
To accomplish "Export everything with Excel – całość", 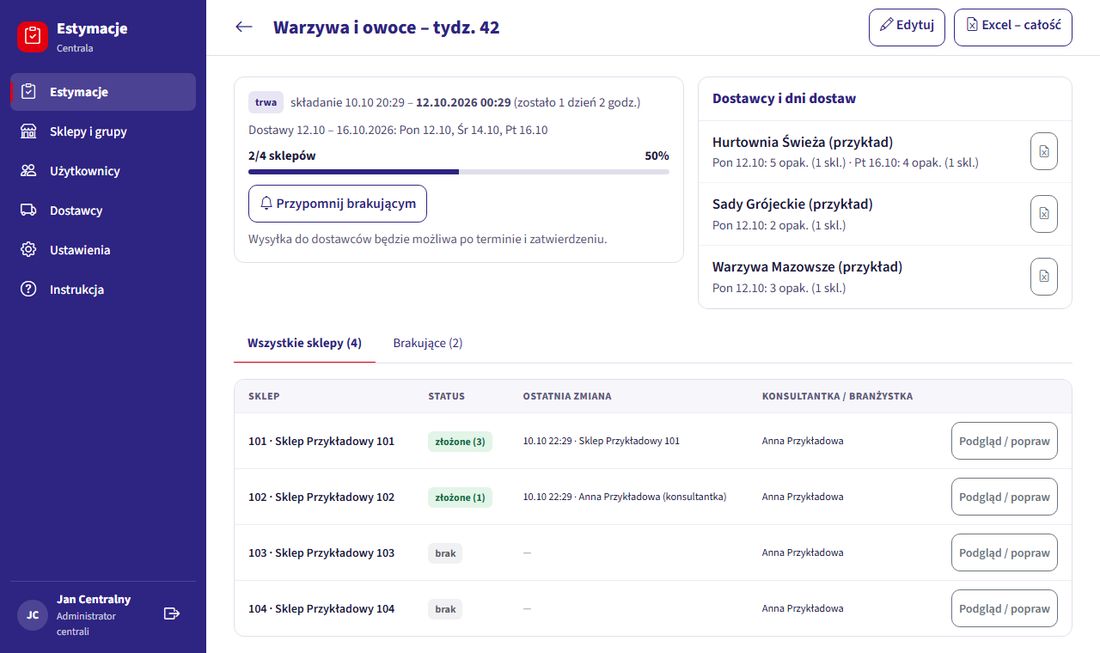I will [1013, 27].
